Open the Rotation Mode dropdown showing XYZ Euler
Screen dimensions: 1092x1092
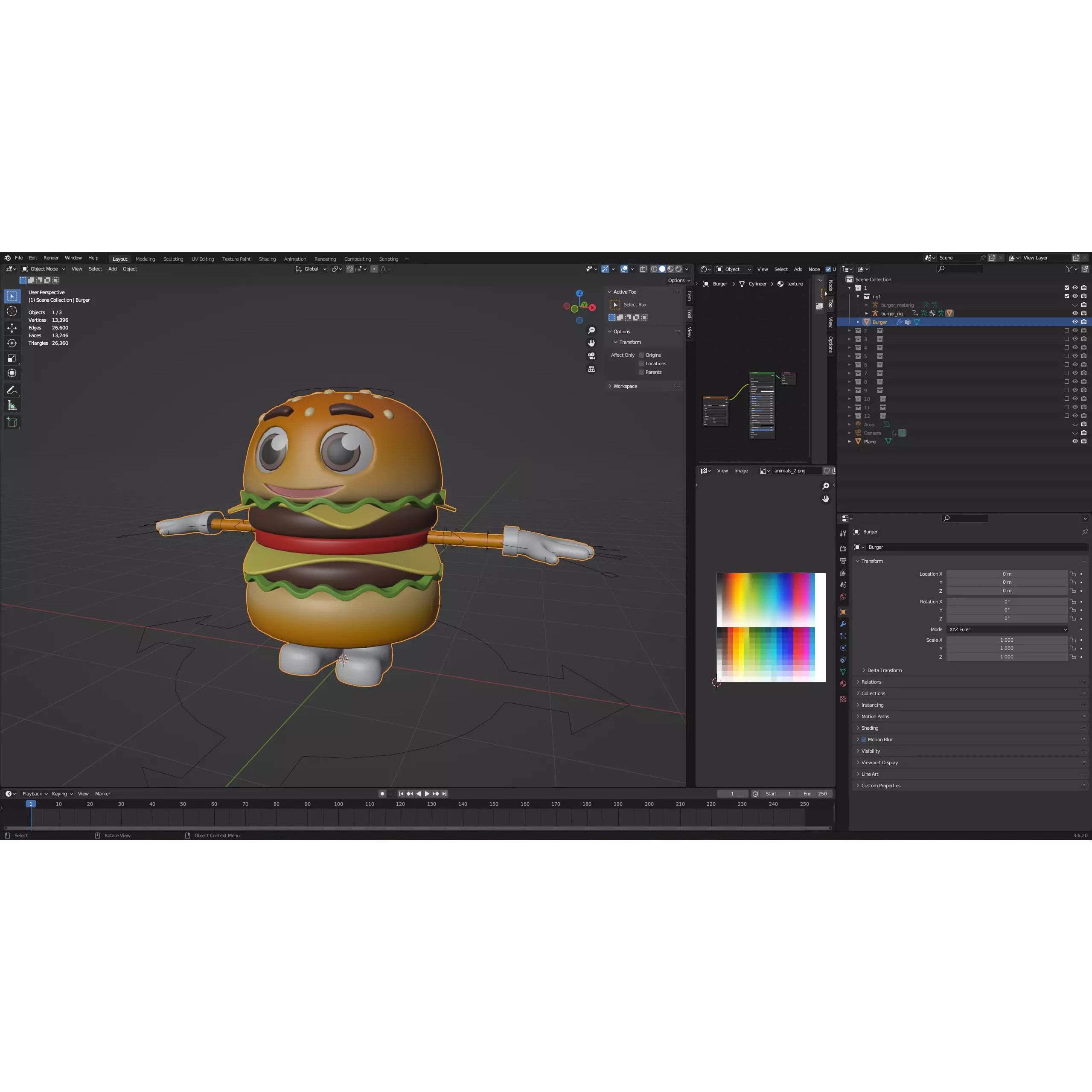[x=1008, y=629]
